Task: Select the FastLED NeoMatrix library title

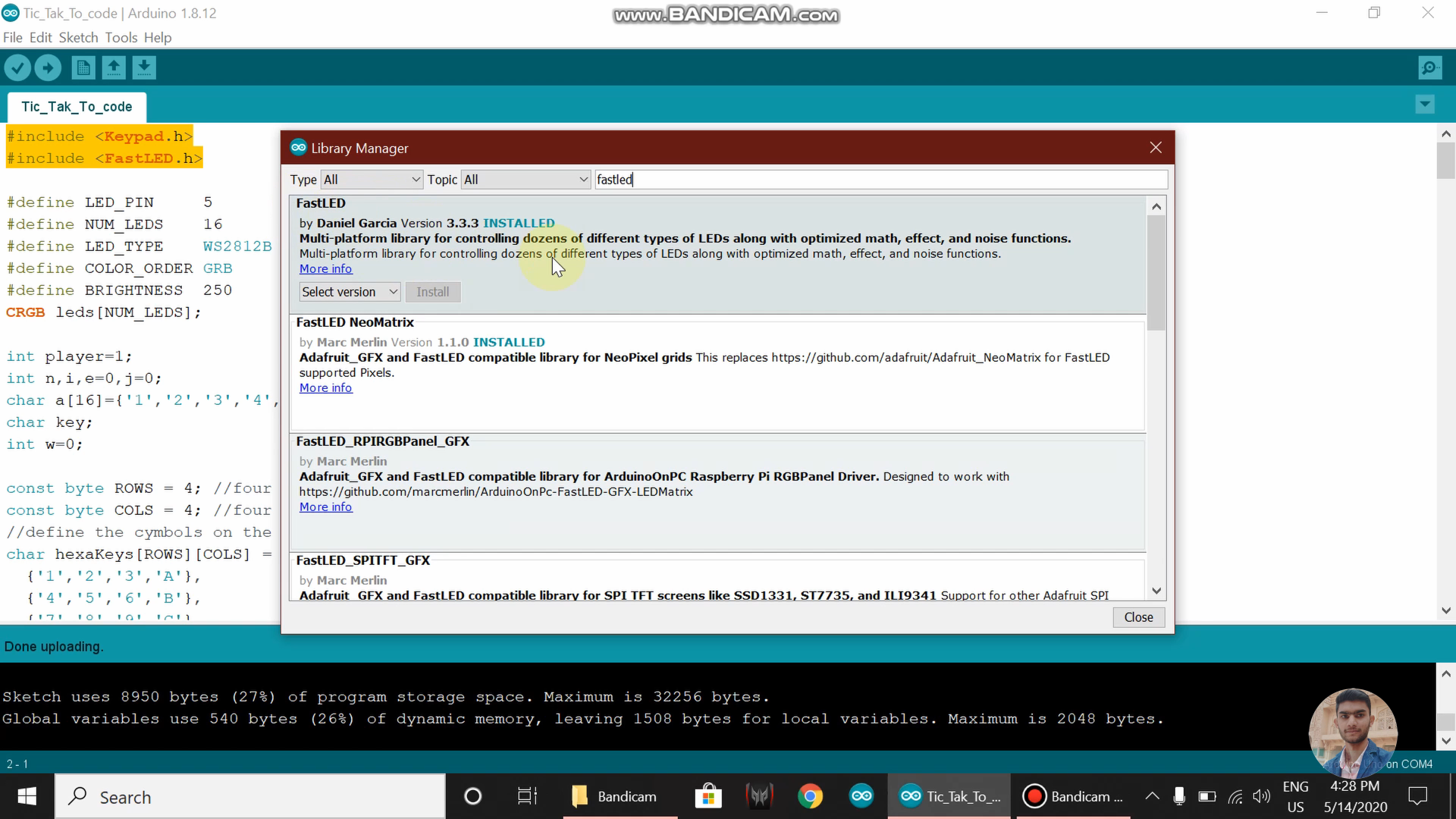Action: click(355, 322)
